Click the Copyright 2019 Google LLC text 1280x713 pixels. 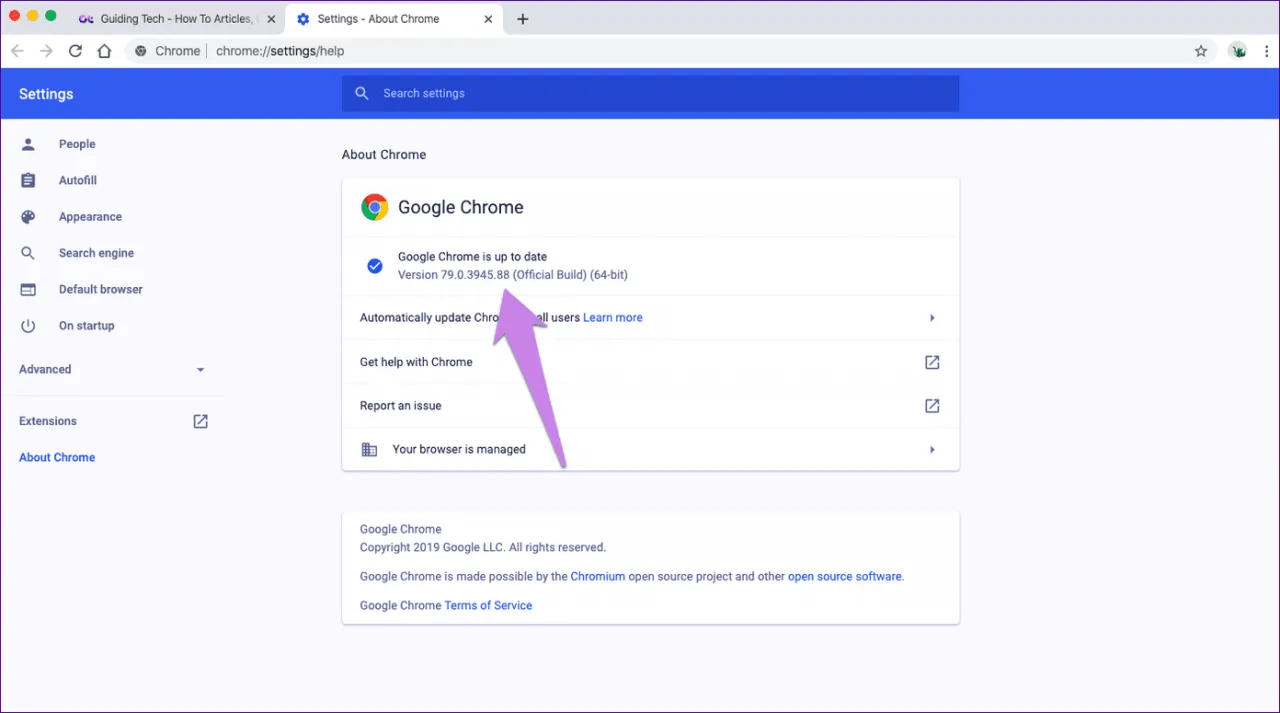[x=483, y=547]
